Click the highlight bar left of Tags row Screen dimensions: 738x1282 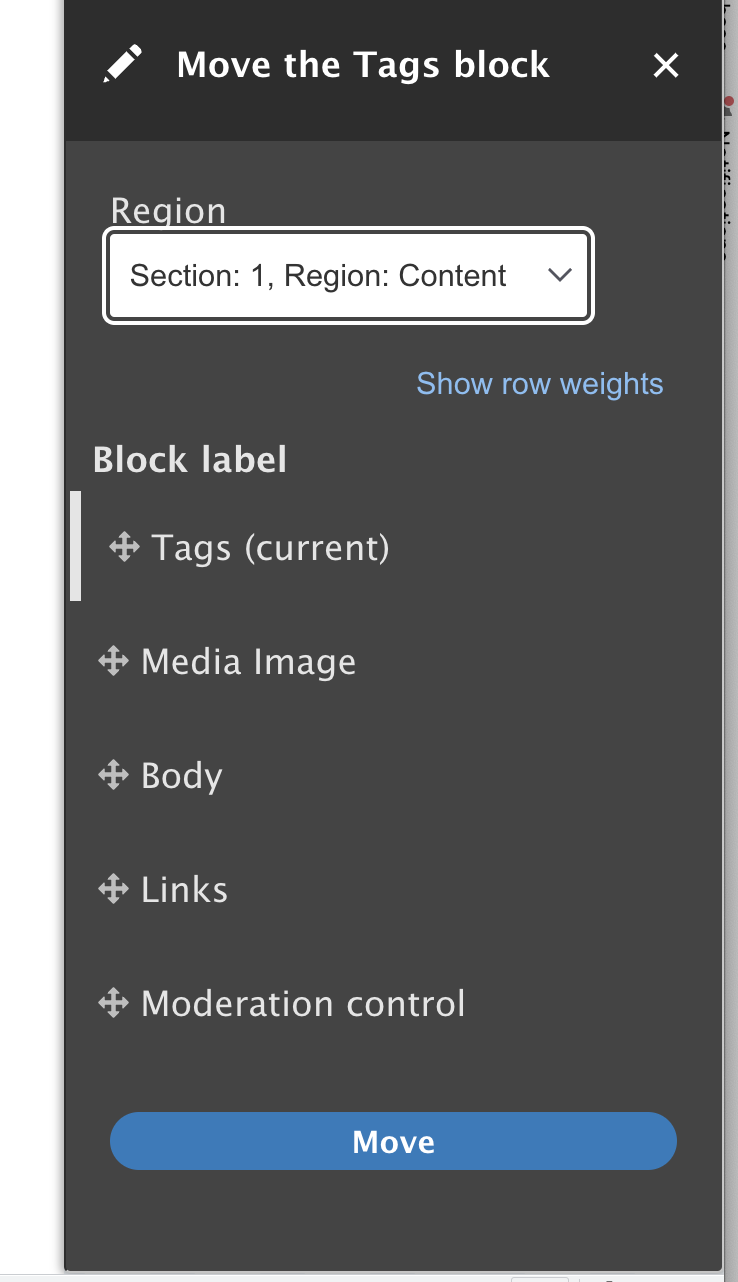(x=76, y=547)
